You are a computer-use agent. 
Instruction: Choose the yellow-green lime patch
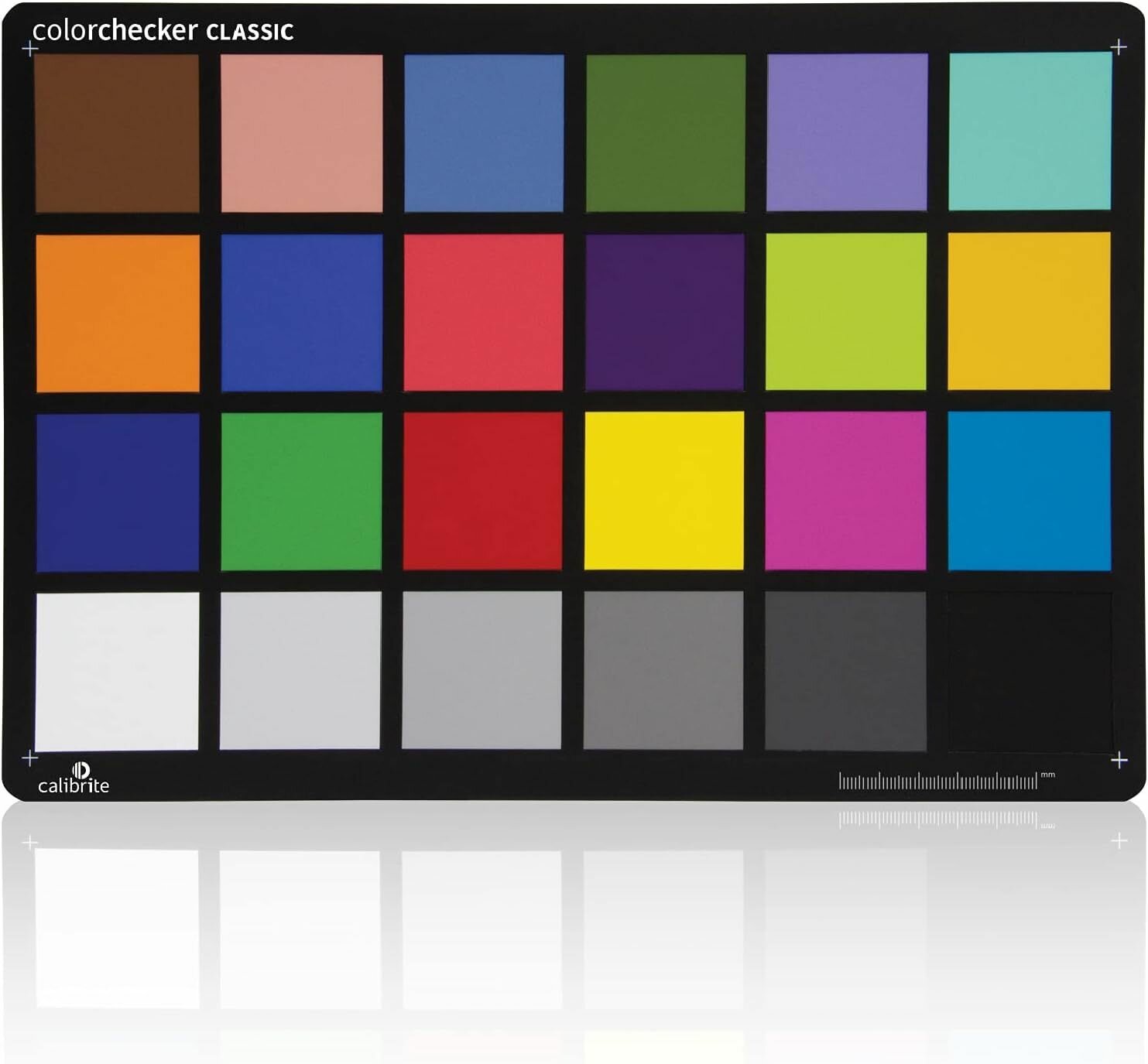tap(846, 312)
